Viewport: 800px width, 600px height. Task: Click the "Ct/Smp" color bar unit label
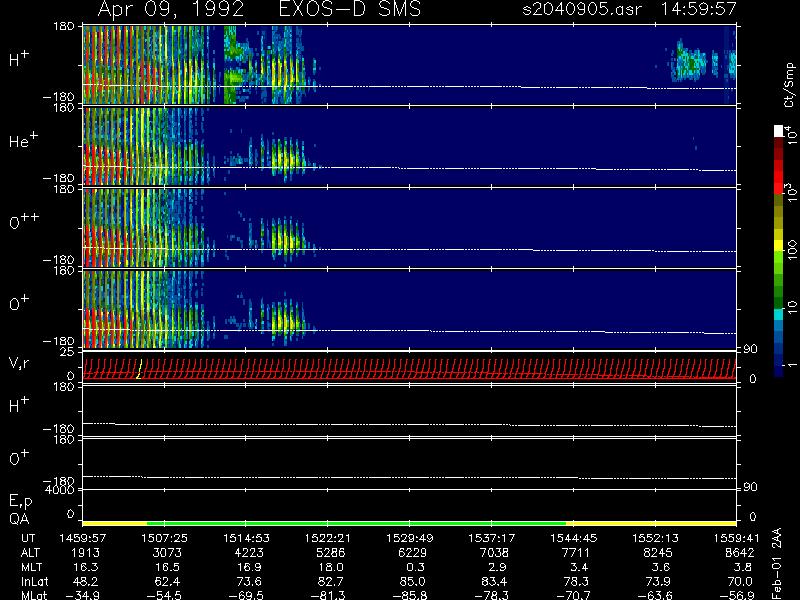(789, 85)
